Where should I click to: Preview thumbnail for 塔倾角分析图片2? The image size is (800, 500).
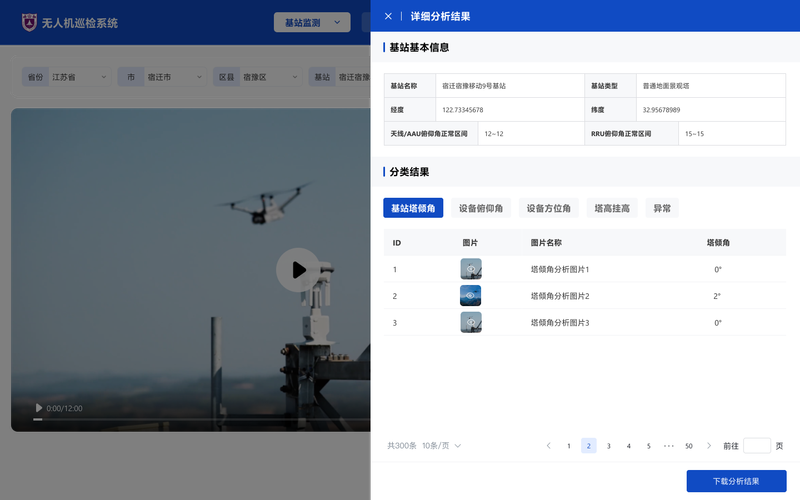click(x=470, y=295)
